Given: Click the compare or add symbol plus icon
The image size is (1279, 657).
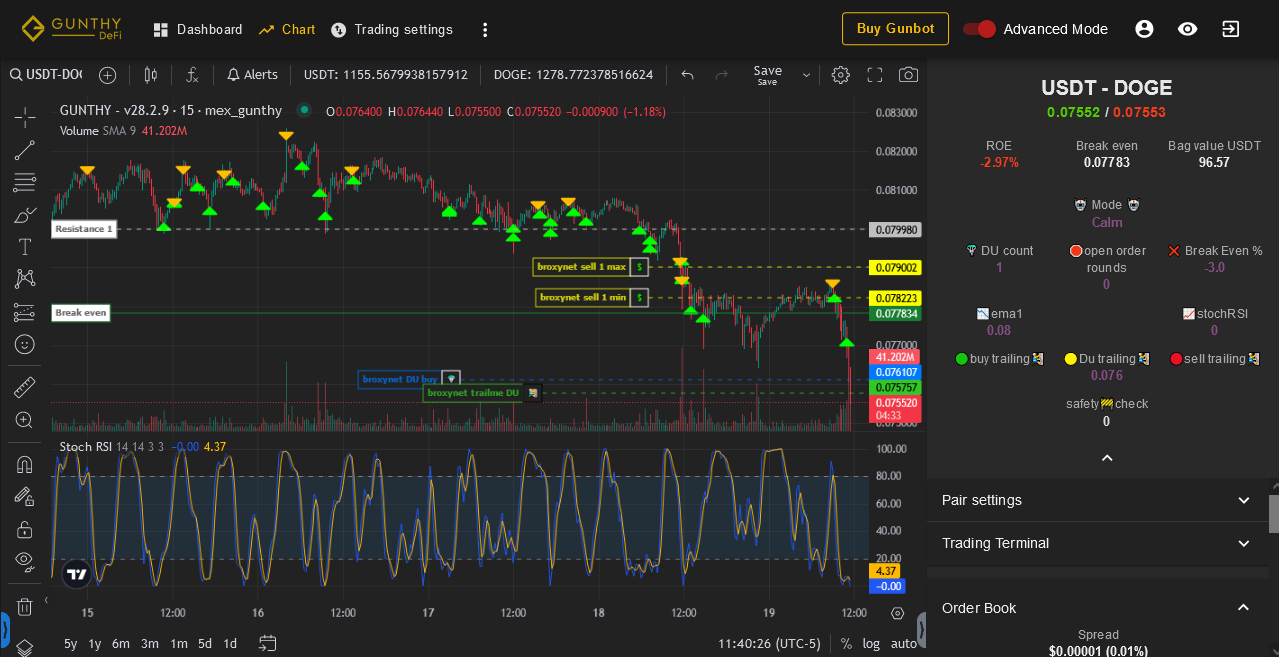Looking at the screenshot, I should point(107,75).
